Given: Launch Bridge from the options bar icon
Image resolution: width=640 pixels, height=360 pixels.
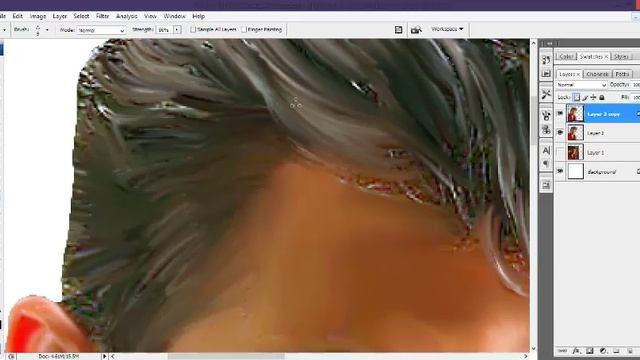Looking at the screenshot, I should tap(416, 29).
